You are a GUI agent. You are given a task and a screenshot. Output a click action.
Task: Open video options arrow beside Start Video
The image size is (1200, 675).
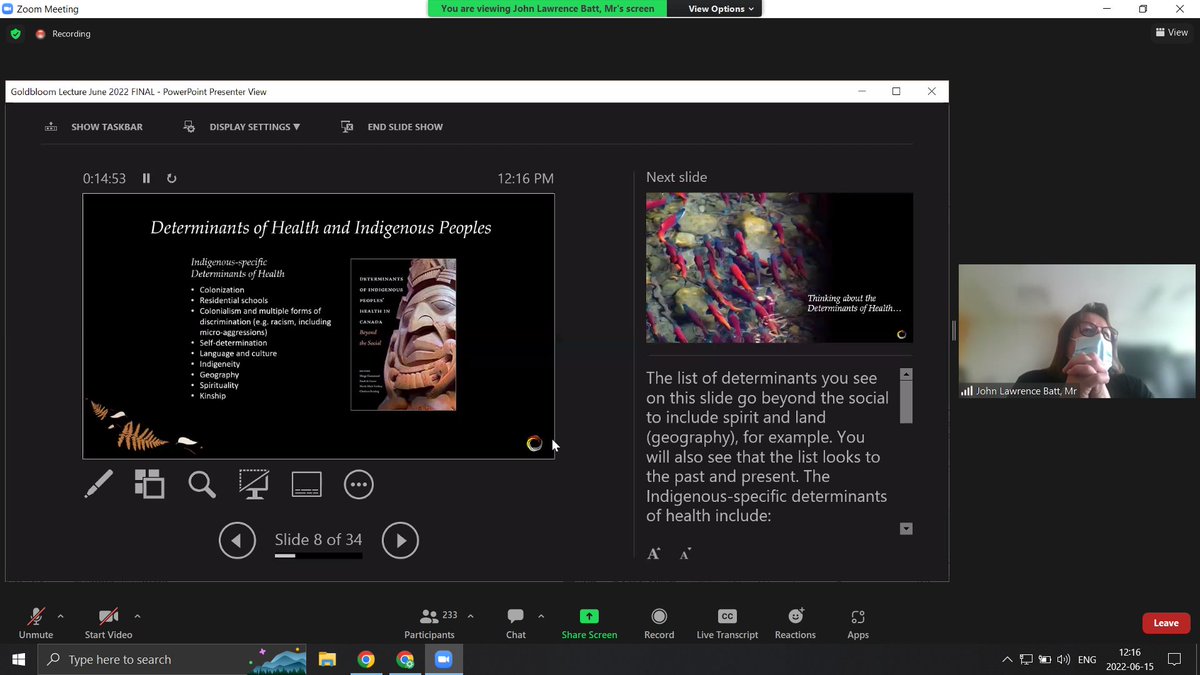tap(137, 616)
